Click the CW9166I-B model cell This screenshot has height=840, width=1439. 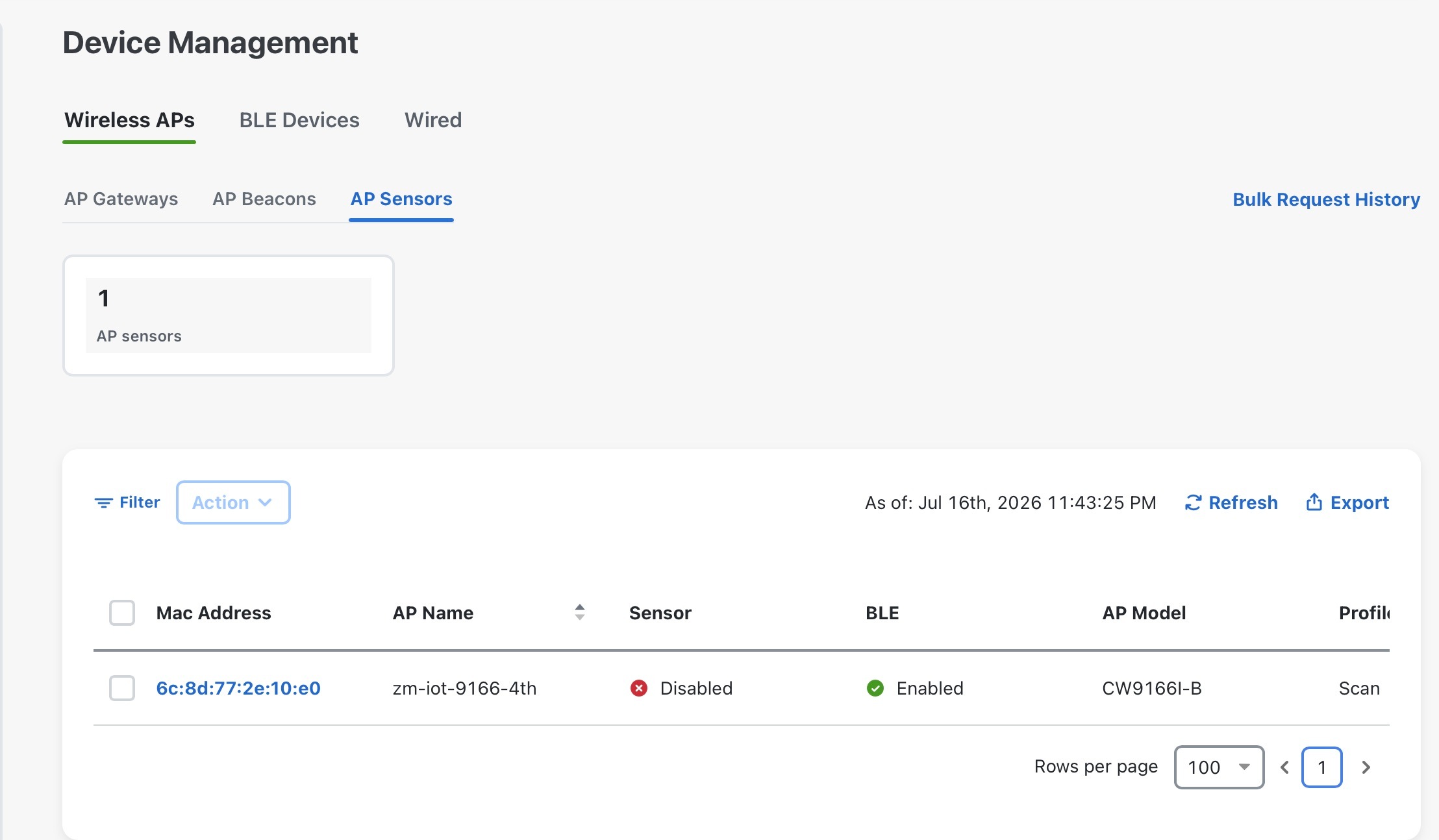1152,688
